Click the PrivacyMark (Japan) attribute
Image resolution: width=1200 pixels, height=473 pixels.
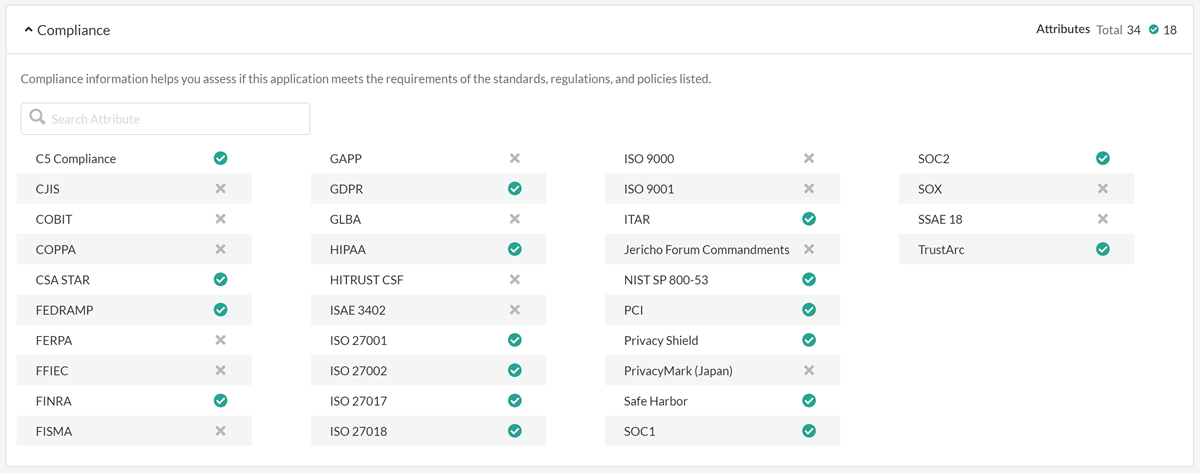click(x=678, y=370)
